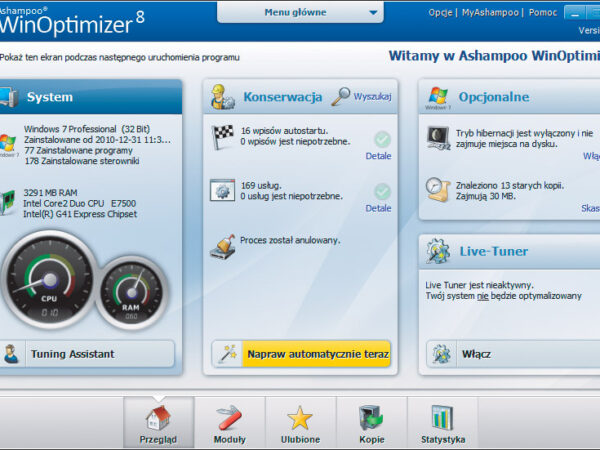
Task: Click the Przegląd house icon
Action: click(x=158, y=417)
